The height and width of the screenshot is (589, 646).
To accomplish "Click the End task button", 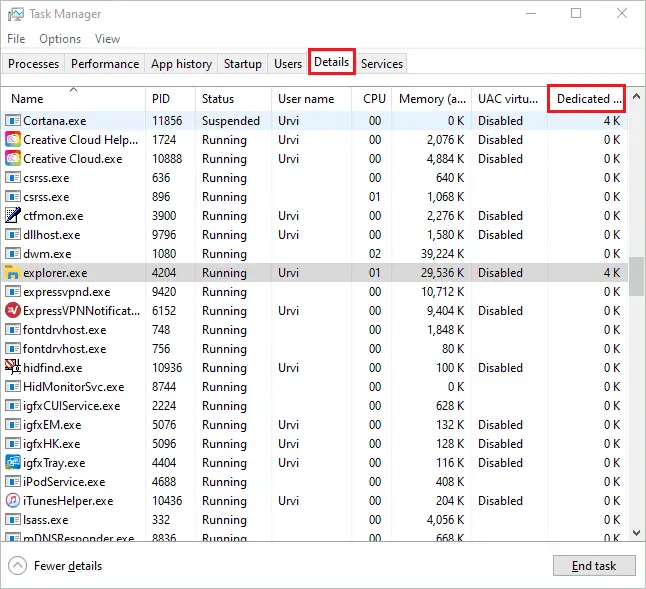I will tap(594, 566).
